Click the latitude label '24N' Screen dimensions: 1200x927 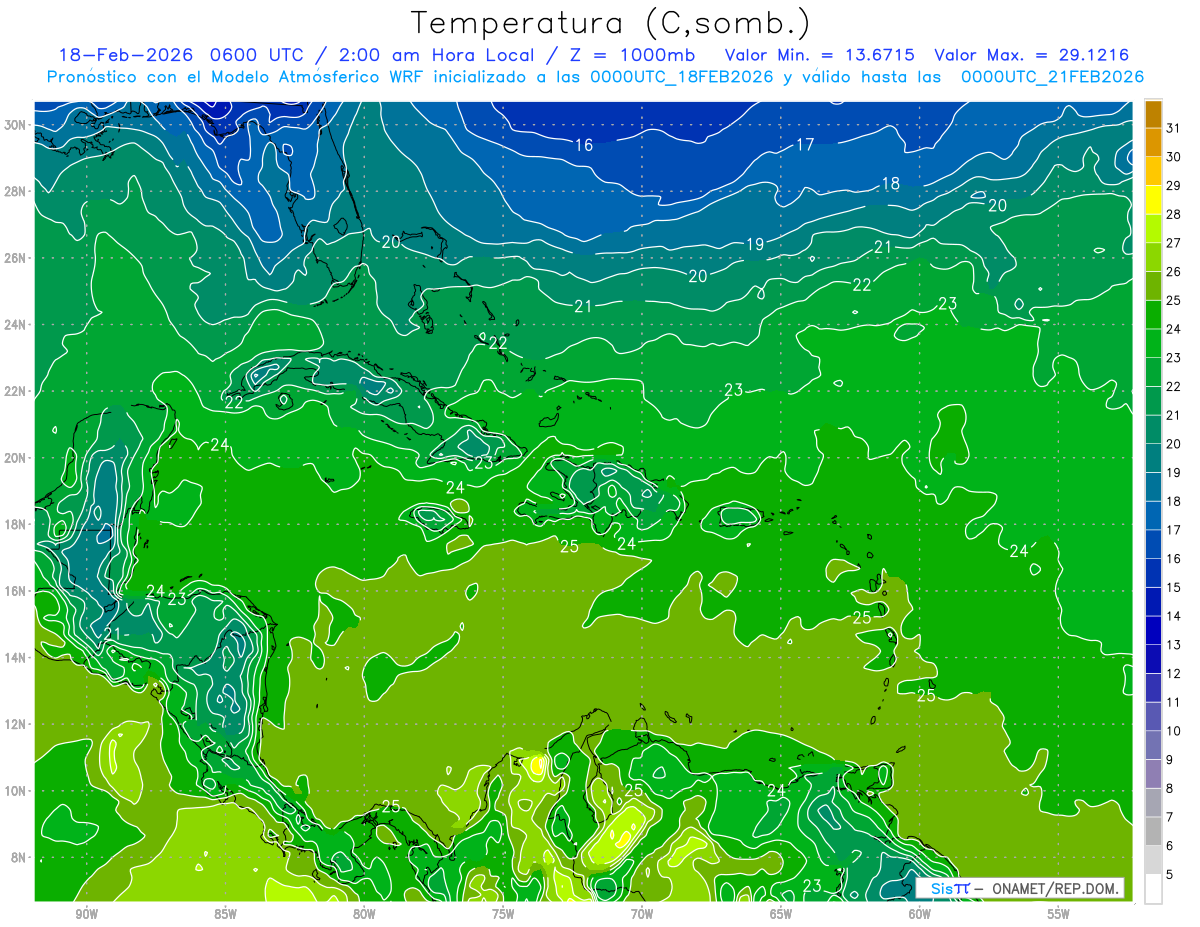point(16,325)
